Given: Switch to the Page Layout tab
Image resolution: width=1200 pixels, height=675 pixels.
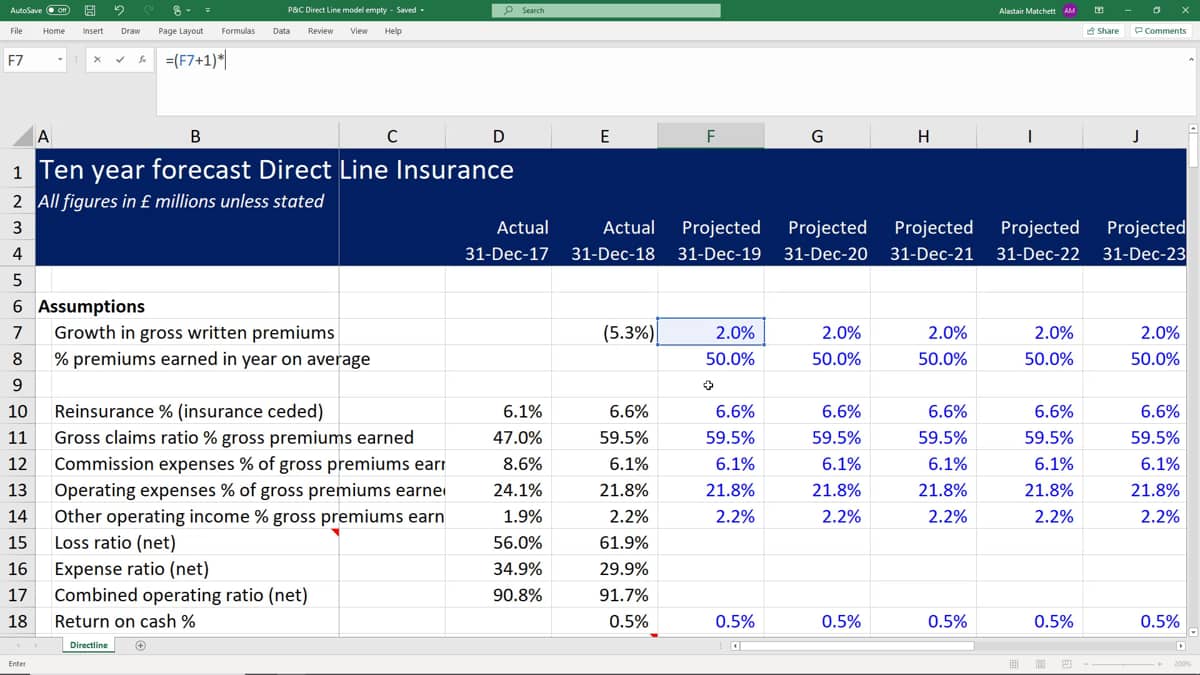Looking at the screenshot, I should 181,31.
